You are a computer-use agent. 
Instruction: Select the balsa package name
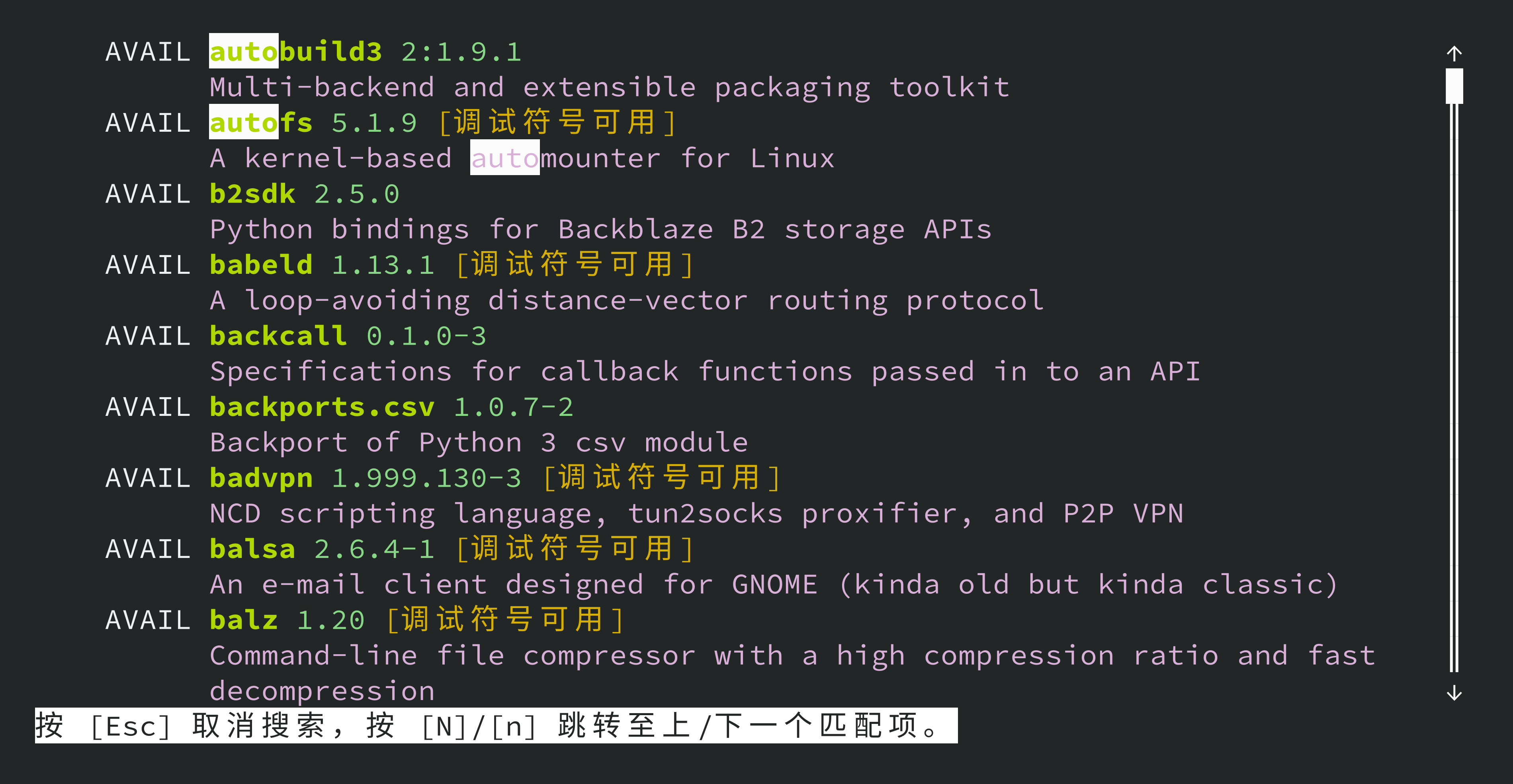click(x=252, y=549)
